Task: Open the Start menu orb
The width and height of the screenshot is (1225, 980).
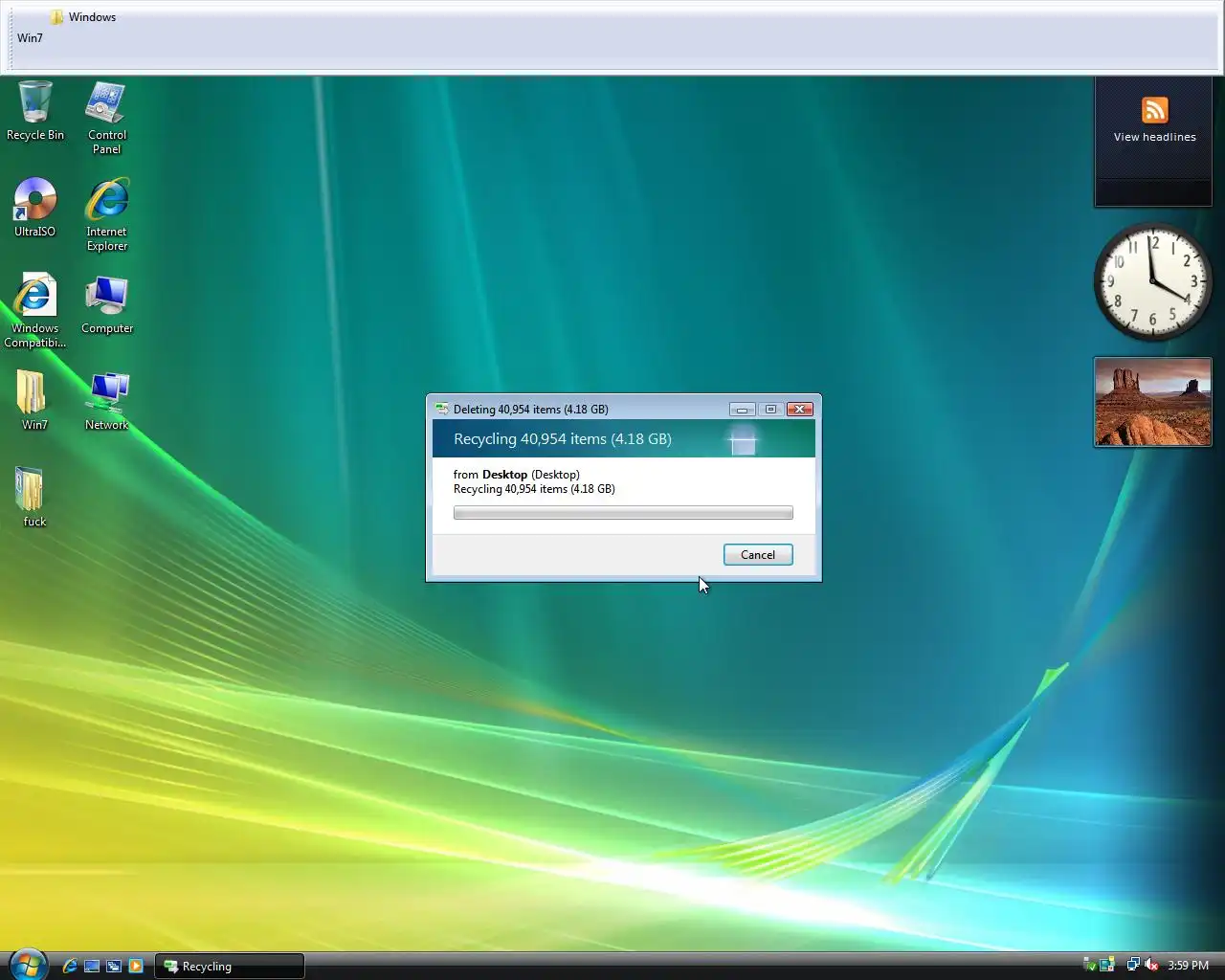Action: pos(27,964)
